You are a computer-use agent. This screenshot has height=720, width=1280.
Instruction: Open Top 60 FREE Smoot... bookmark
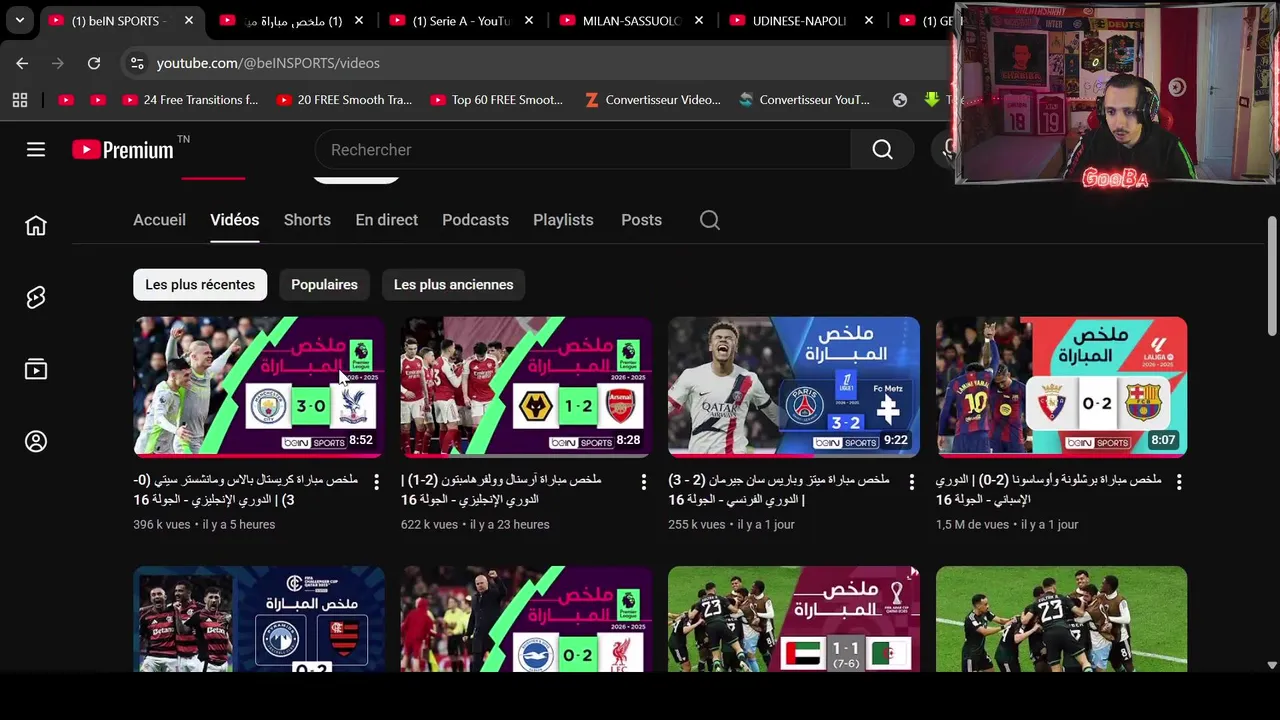(x=497, y=100)
